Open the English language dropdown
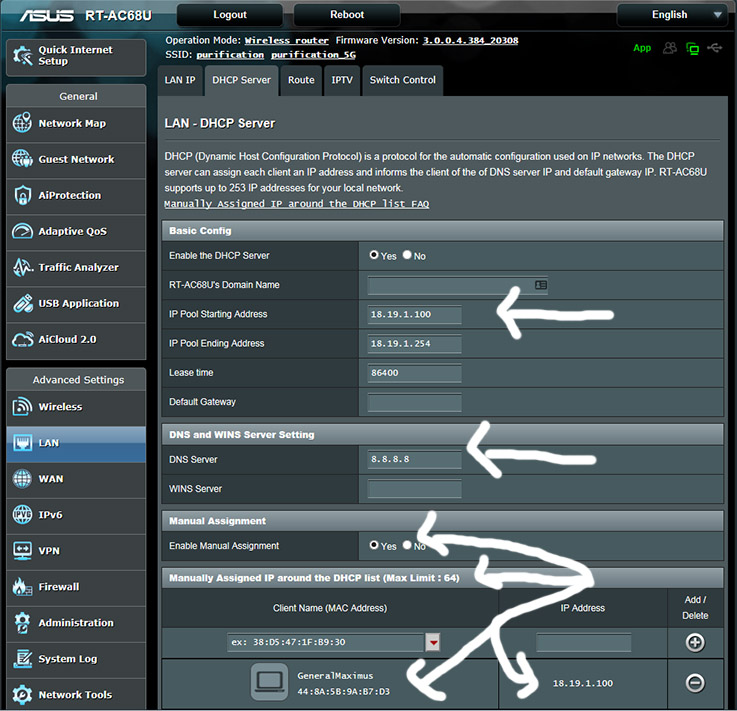The height and width of the screenshot is (711, 737). coord(675,15)
